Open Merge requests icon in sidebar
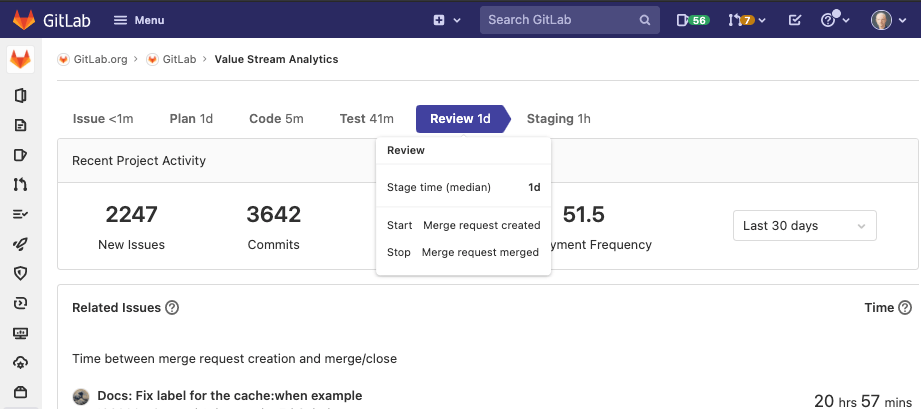Viewport: 921px width, 409px height. click(21, 185)
